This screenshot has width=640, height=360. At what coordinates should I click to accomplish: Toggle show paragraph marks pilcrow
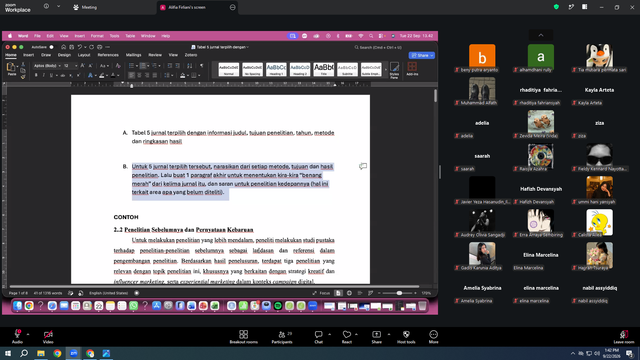pos(202,66)
